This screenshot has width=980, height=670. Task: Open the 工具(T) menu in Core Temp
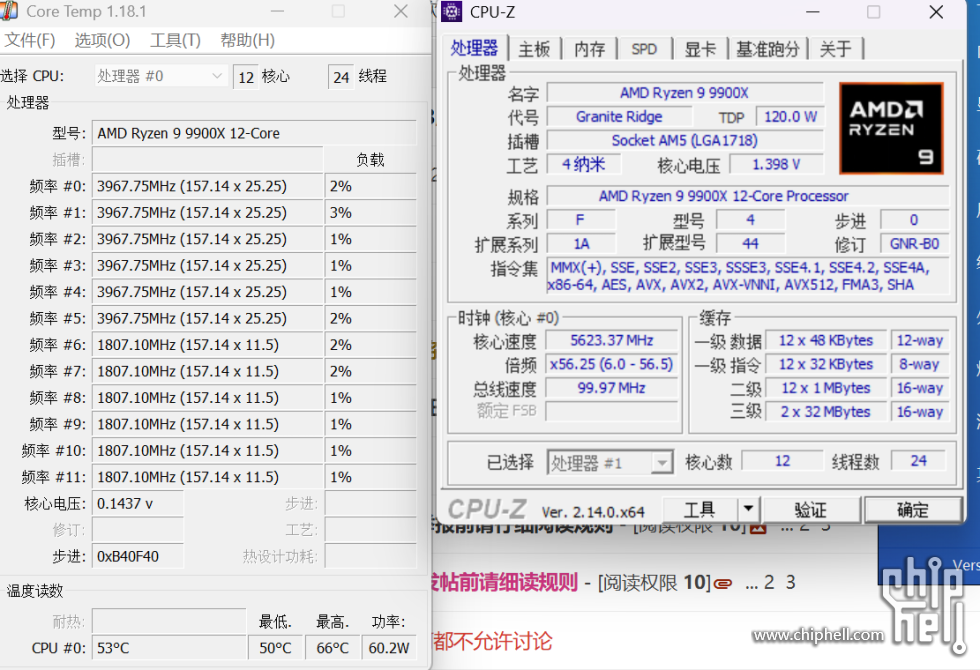176,41
